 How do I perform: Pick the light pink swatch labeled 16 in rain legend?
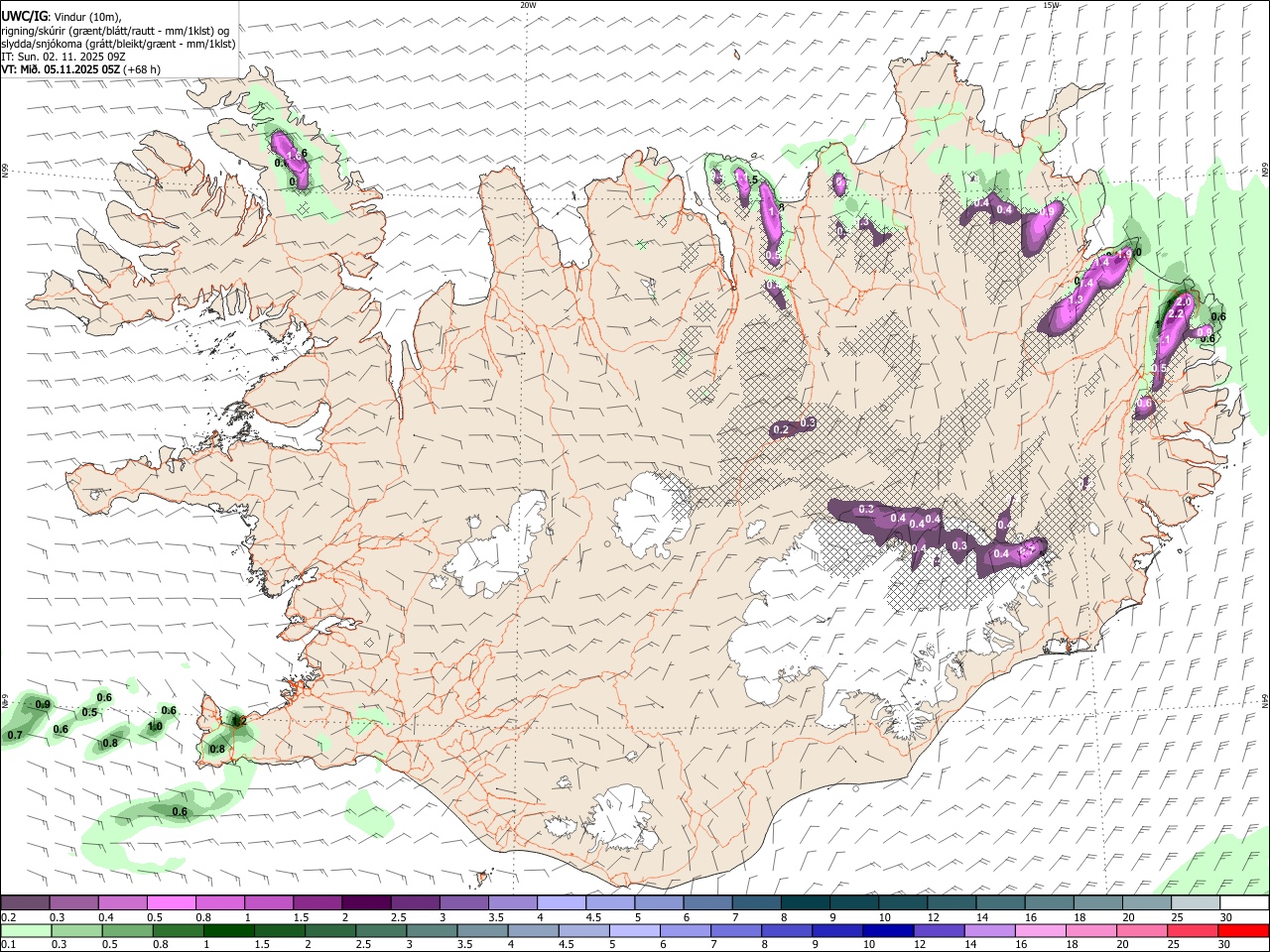pyautogui.click(x=1040, y=930)
